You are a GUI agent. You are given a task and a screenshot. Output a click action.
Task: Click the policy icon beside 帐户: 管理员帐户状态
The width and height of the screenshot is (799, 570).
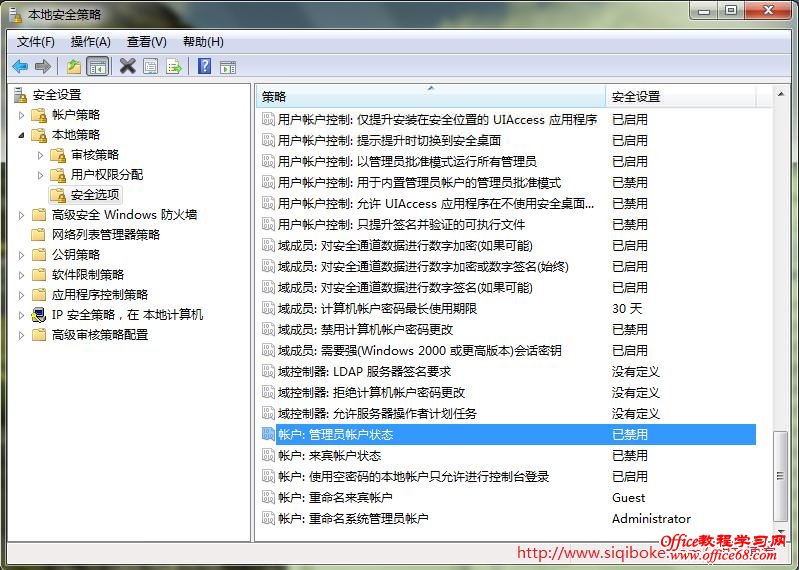pyautogui.click(x=268, y=434)
